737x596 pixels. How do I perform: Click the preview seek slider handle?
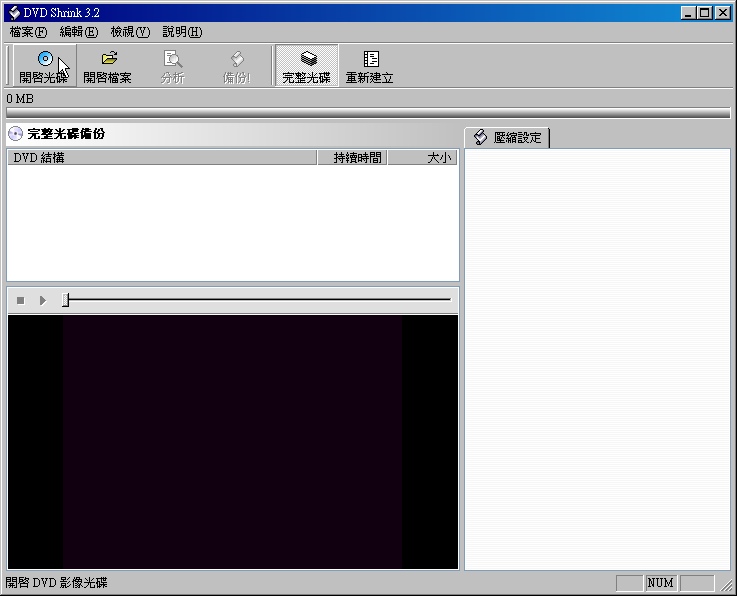pos(66,300)
